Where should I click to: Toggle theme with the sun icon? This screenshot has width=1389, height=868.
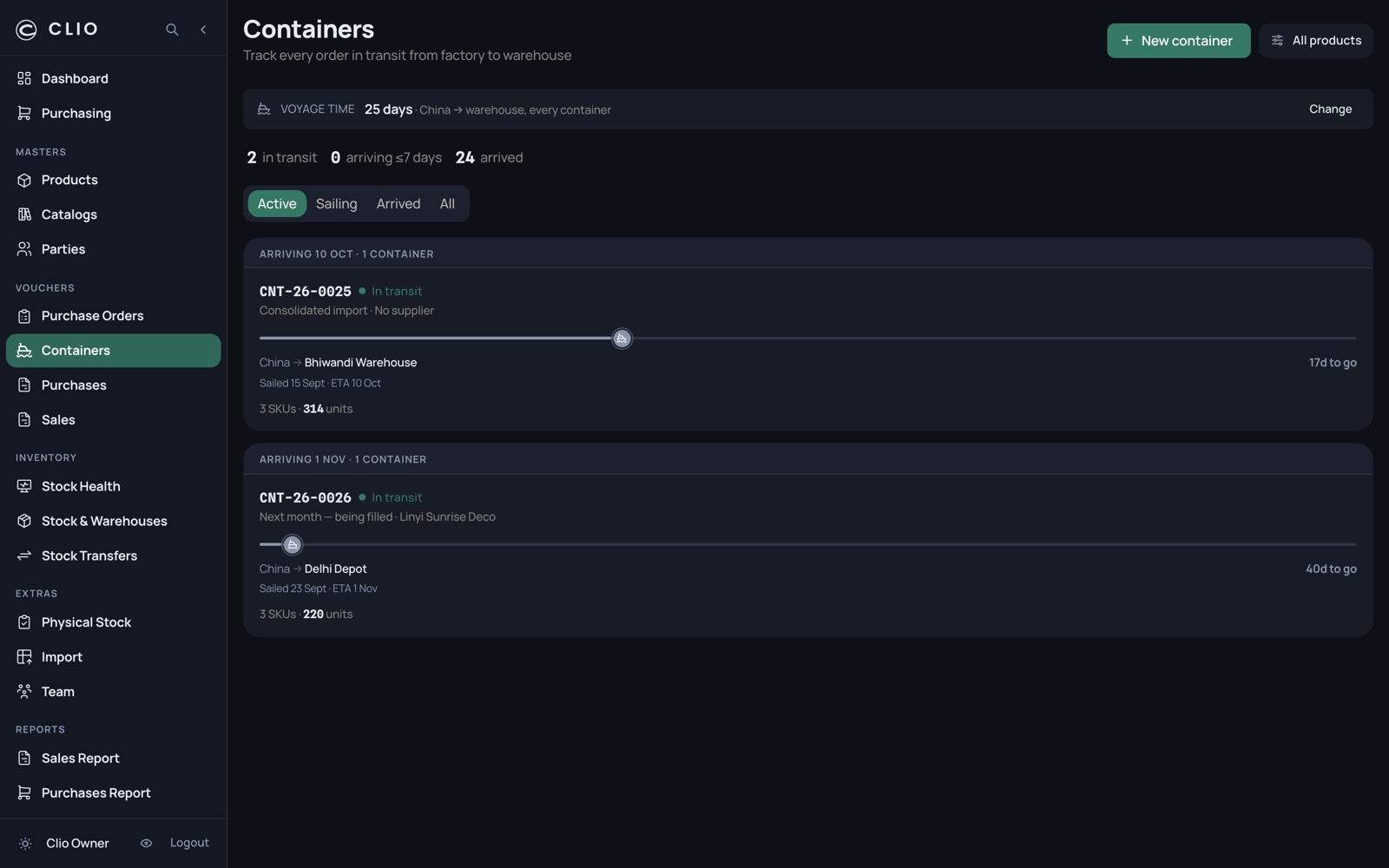point(25,844)
